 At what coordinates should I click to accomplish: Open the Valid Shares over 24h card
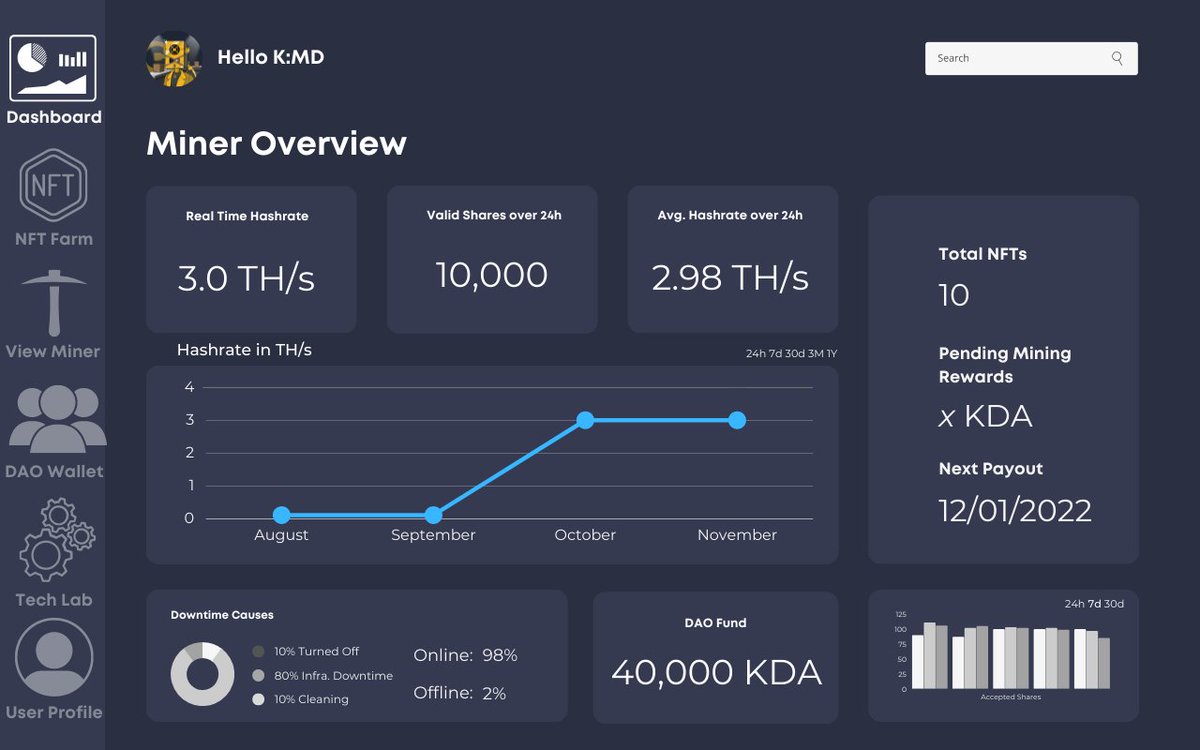click(x=492, y=258)
